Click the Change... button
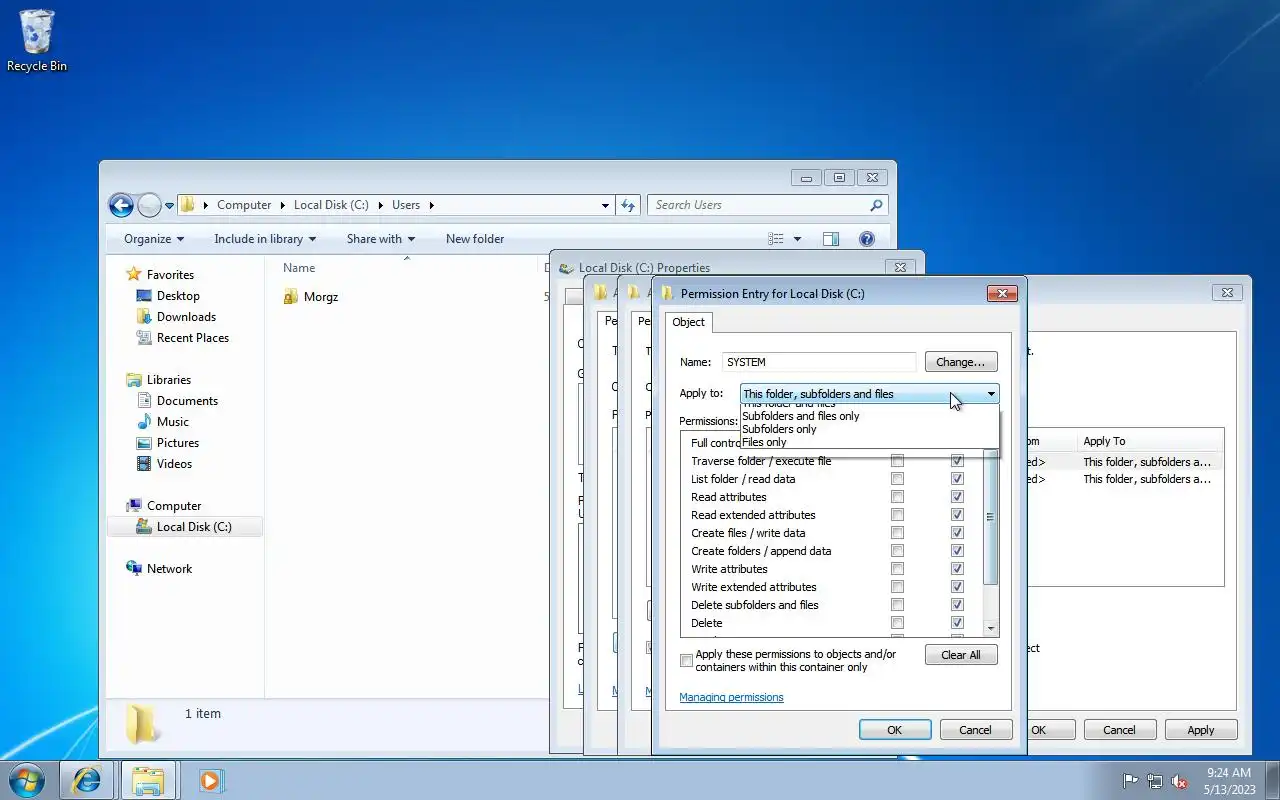 pyautogui.click(x=961, y=362)
